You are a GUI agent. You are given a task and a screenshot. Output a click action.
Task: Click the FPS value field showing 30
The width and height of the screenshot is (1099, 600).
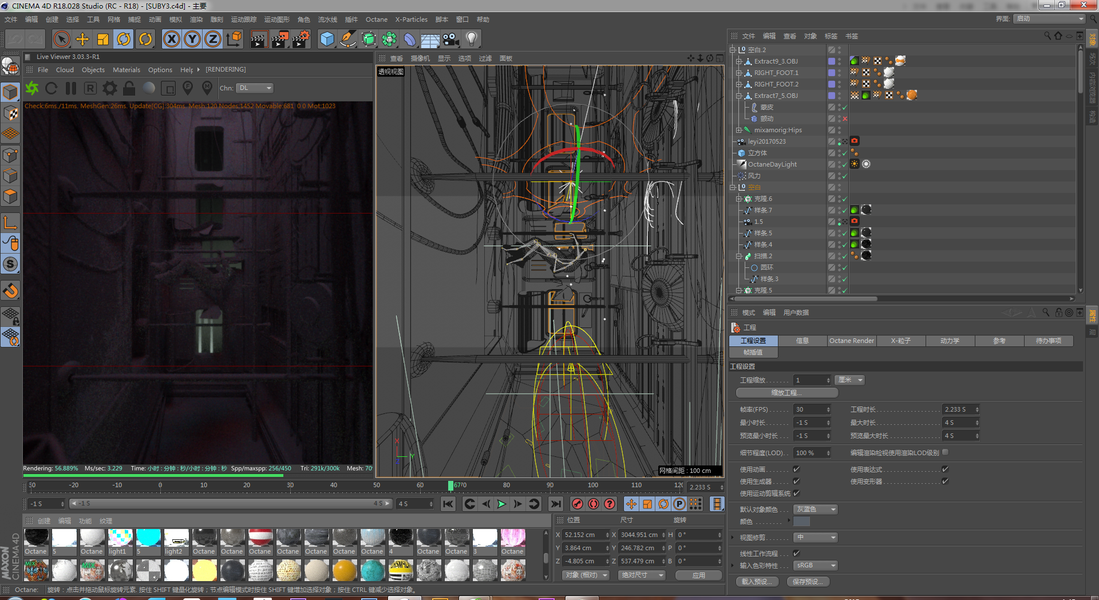pyautogui.click(x=812, y=409)
